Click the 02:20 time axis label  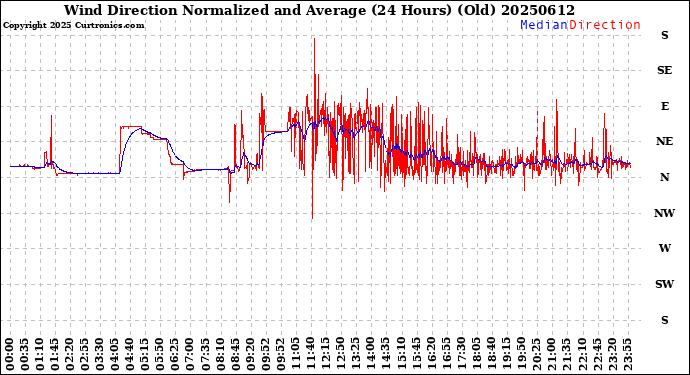coord(70,354)
